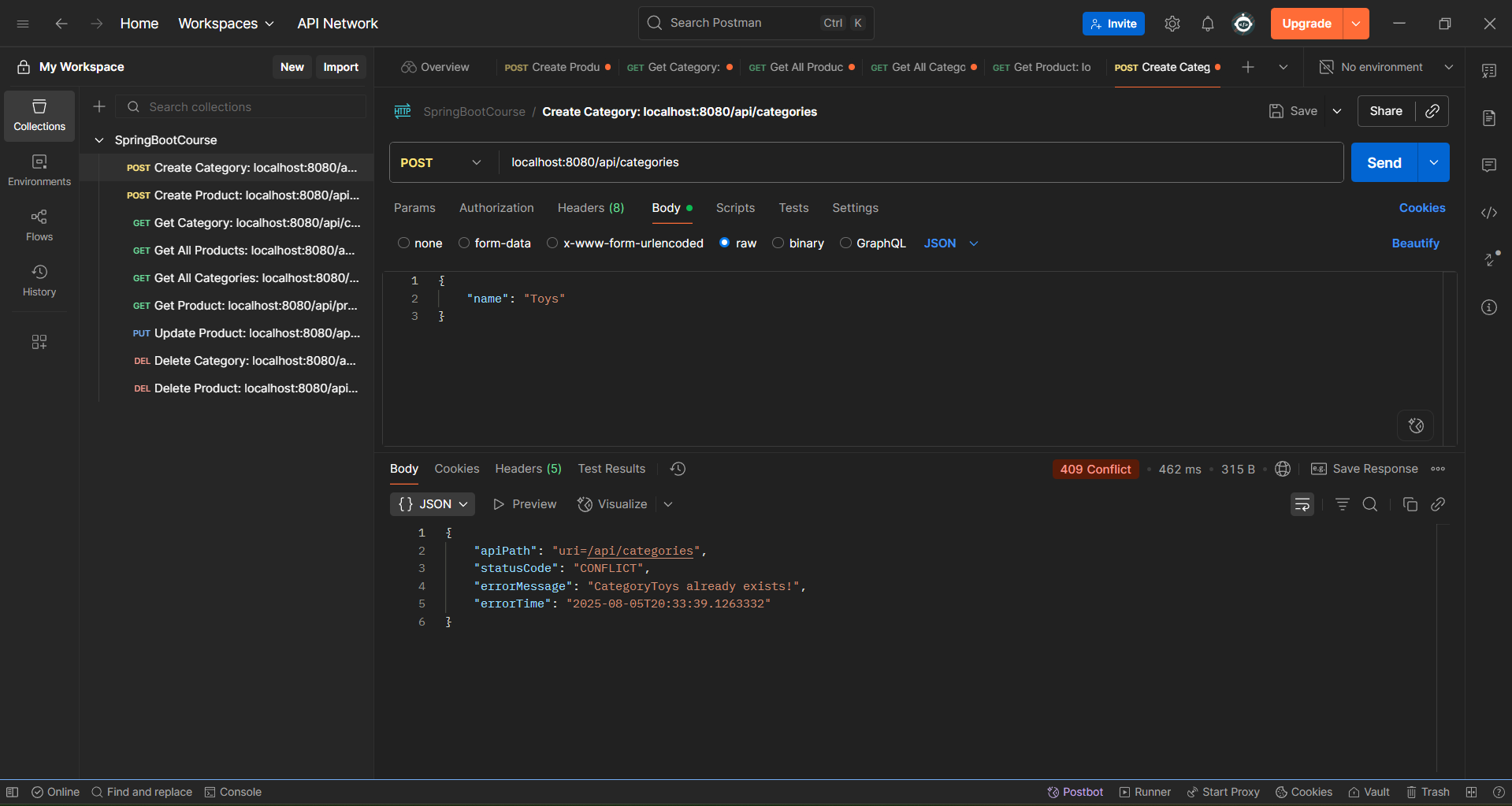Open the hamburger main menu
The image size is (1512, 806).
click(x=23, y=24)
